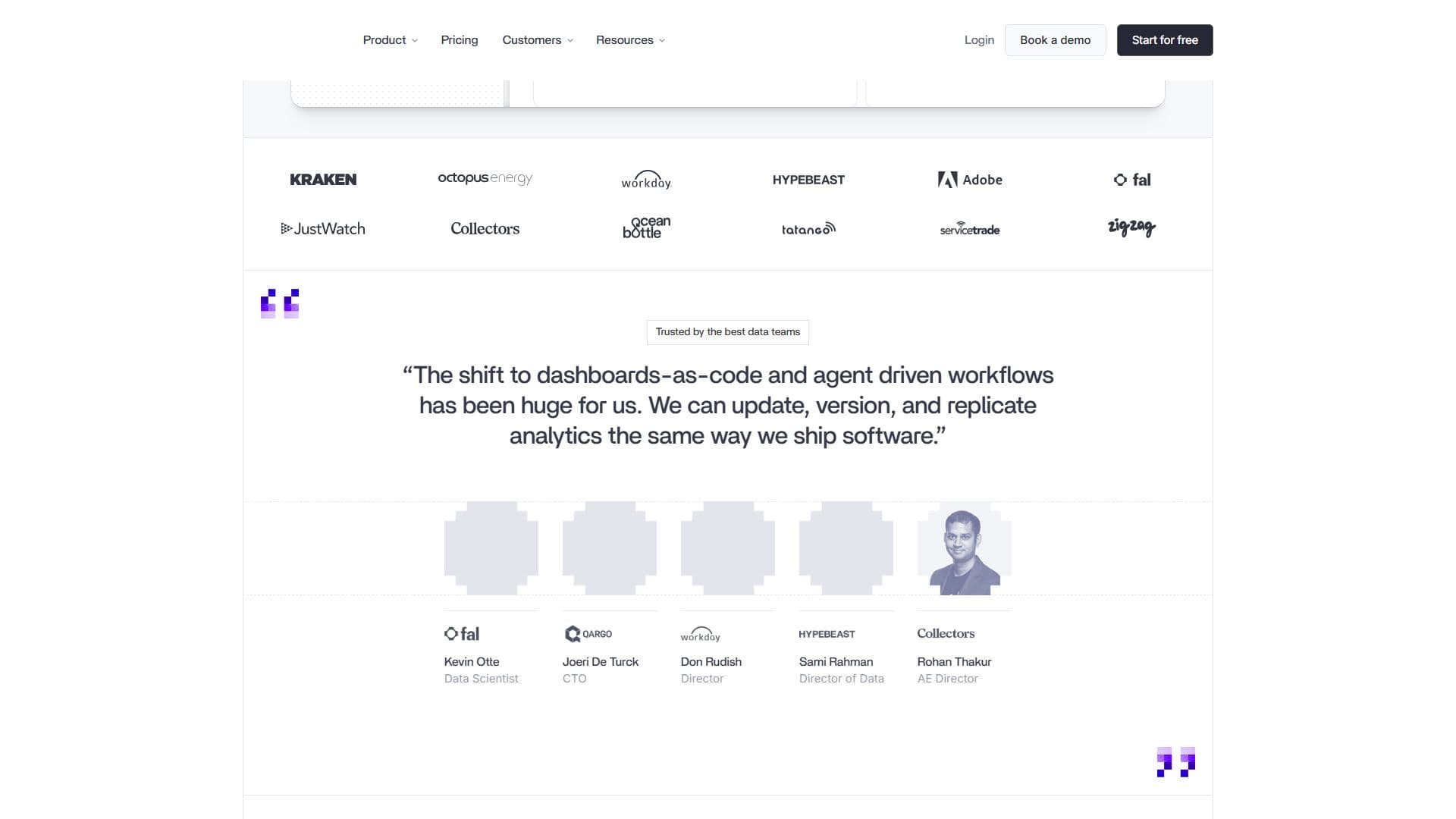The width and height of the screenshot is (1456, 819).
Task: Click the 'Director of Data' job title
Action: click(x=842, y=679)
